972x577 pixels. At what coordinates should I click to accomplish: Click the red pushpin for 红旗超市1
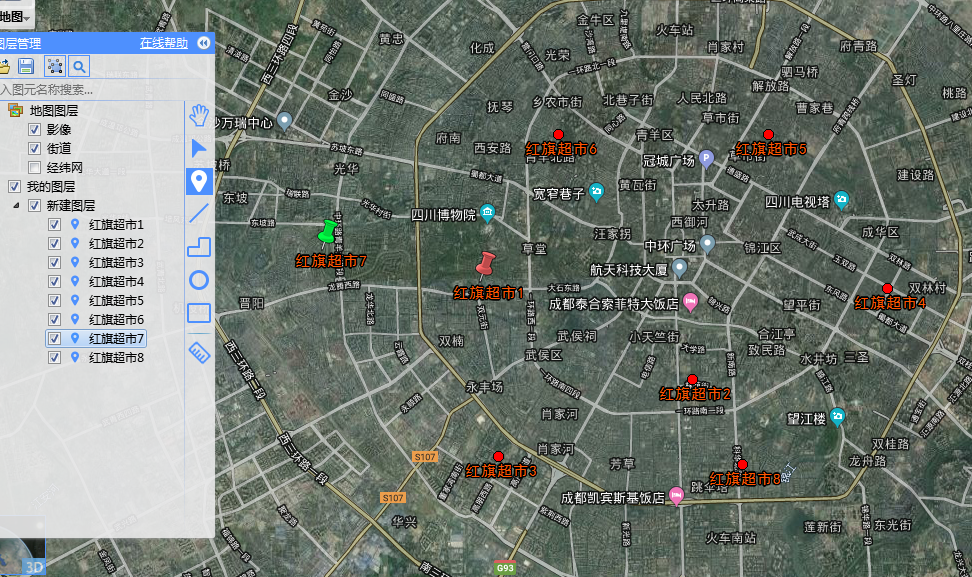[485, 265]
